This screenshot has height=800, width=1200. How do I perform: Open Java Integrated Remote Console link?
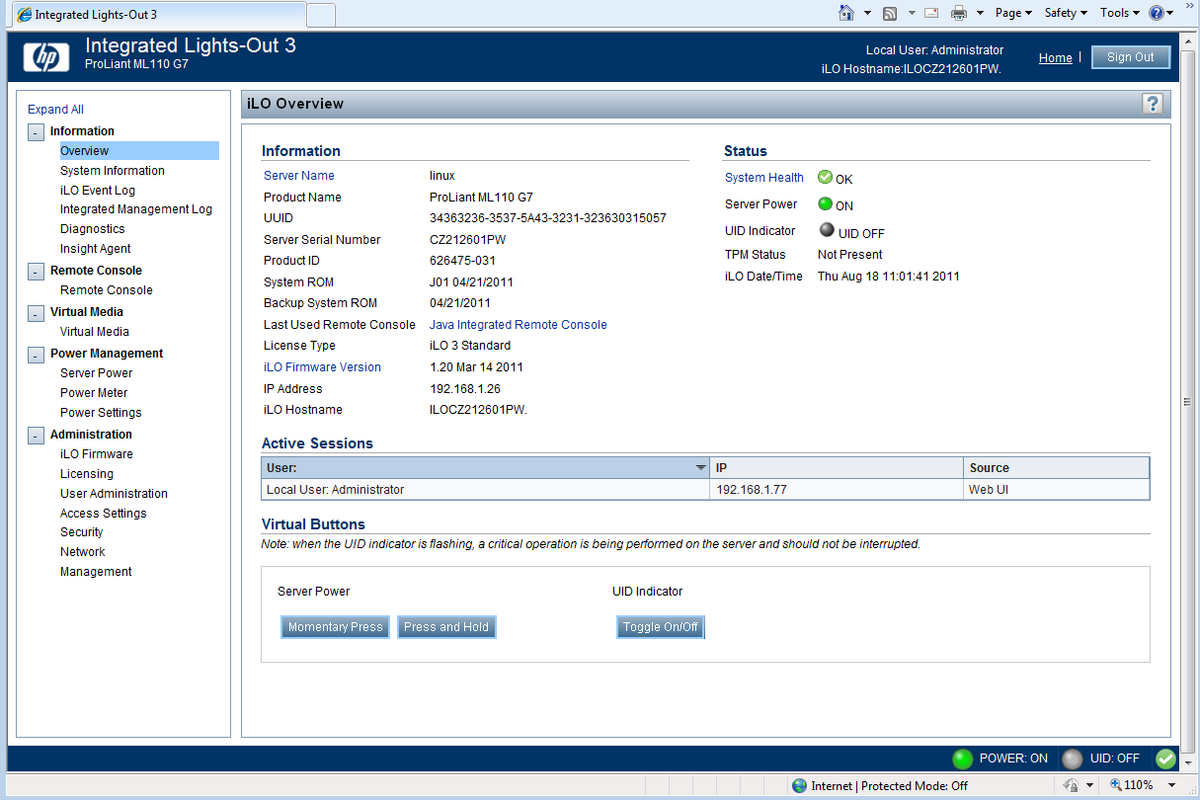517,324
